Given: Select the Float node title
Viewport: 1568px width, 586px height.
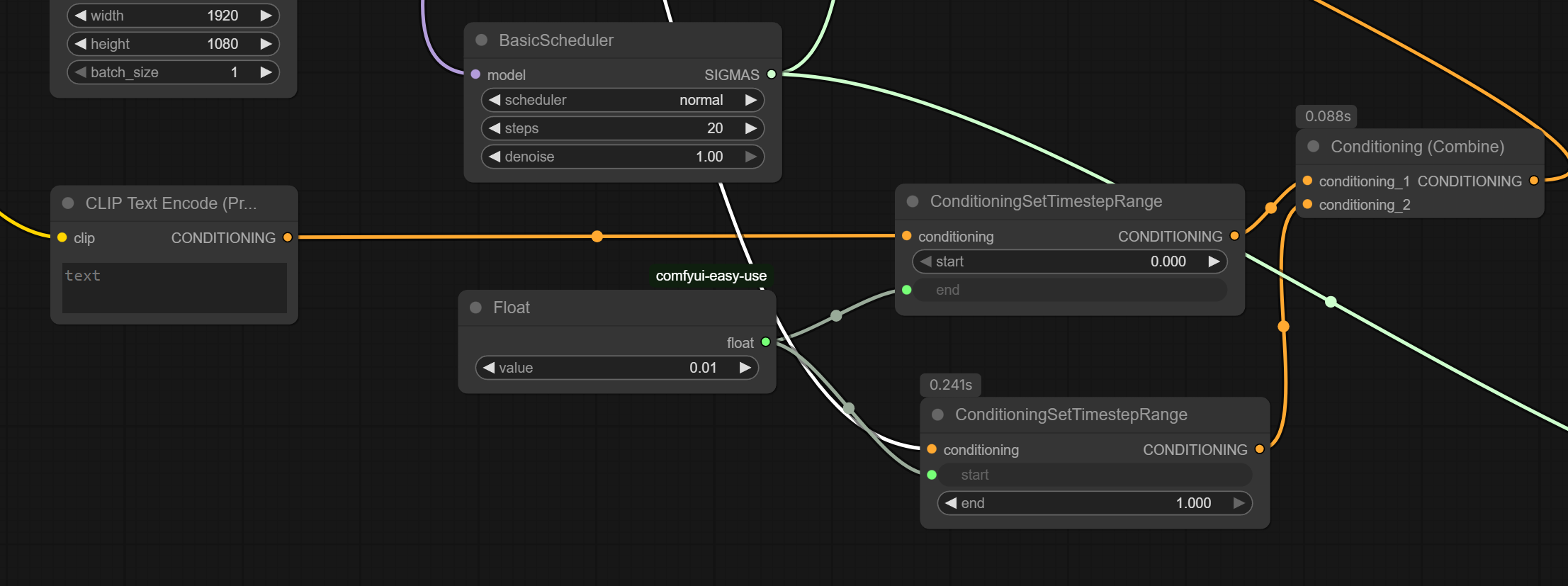Looking at the screenshot, I should tap(512, 308).
